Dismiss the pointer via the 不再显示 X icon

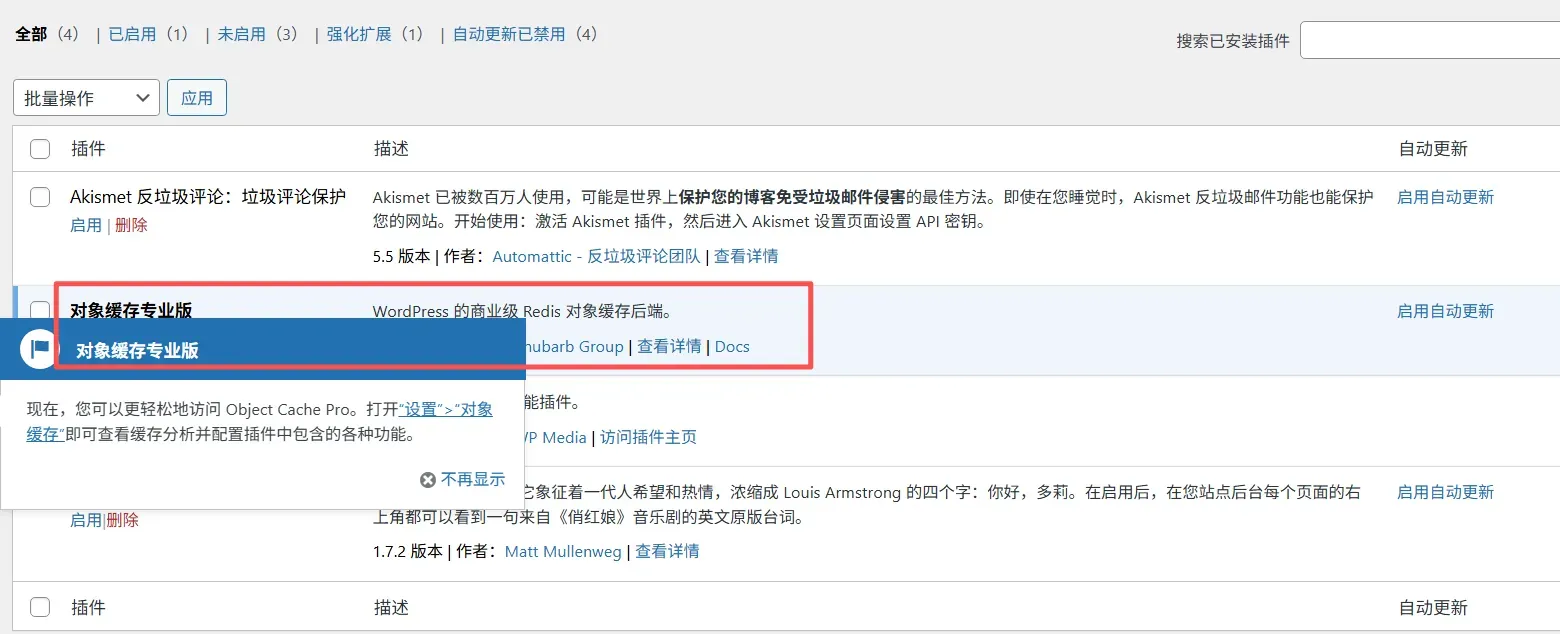428,480
